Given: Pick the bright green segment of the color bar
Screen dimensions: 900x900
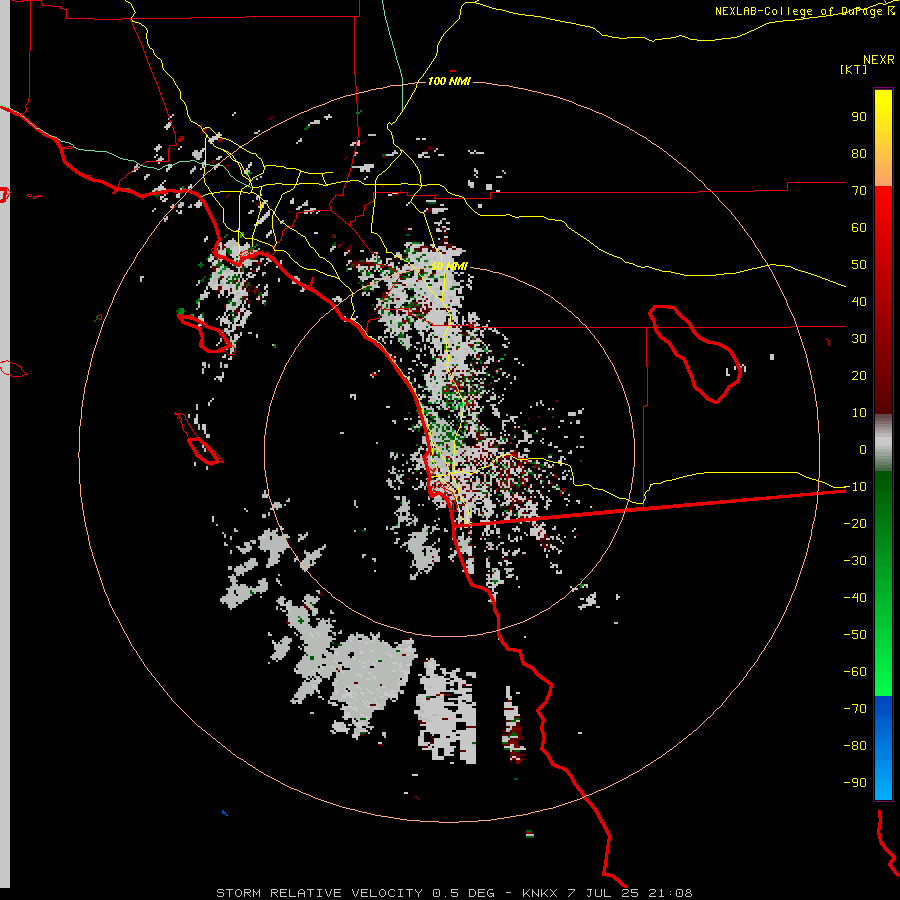Looking at the screenshot, I should pyautogui.click(x=883, y=643).
